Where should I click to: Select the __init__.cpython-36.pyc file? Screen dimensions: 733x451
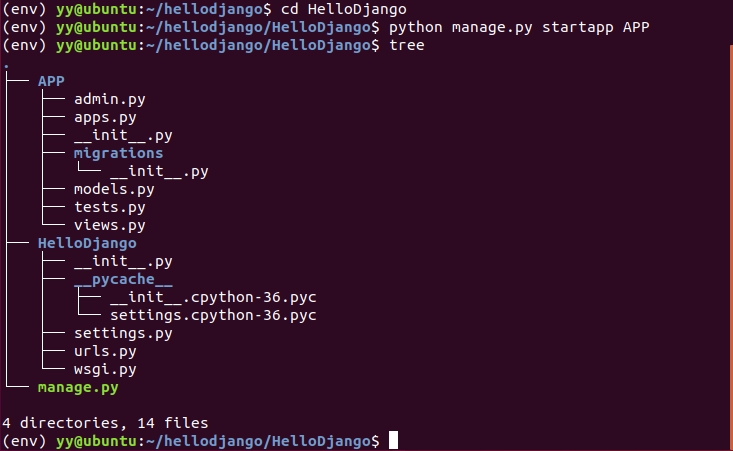[x=212, y=297]
